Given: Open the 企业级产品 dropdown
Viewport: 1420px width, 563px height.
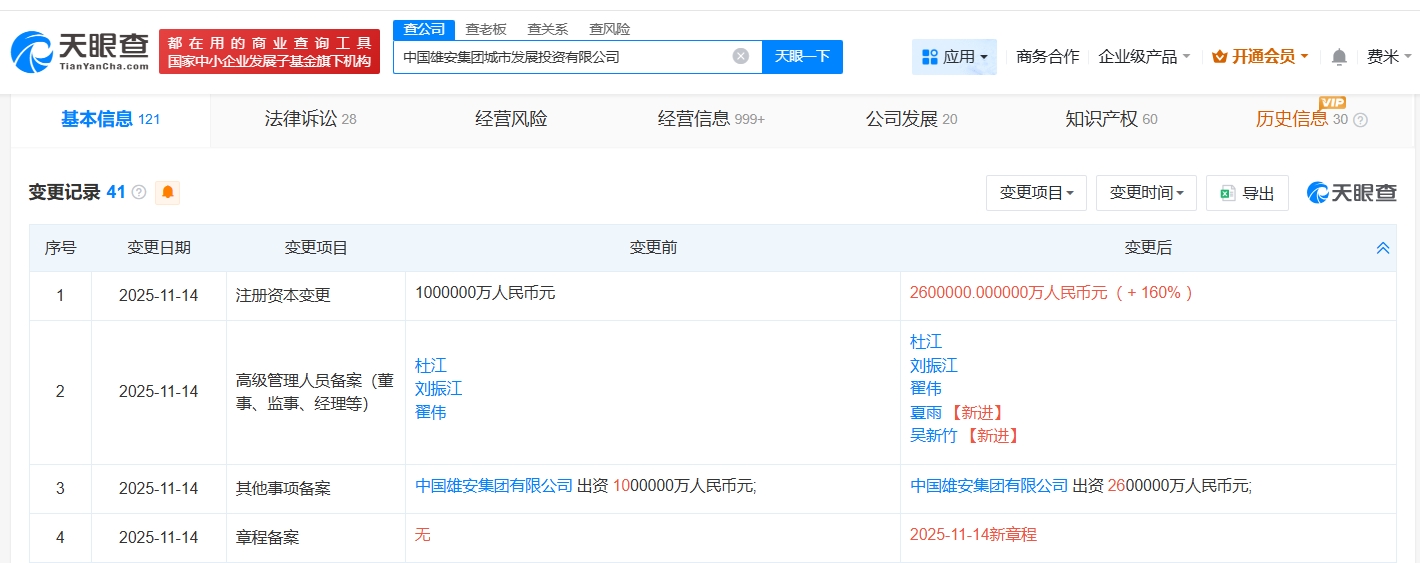Looking at the screenshot, I should coord(1144,57).
